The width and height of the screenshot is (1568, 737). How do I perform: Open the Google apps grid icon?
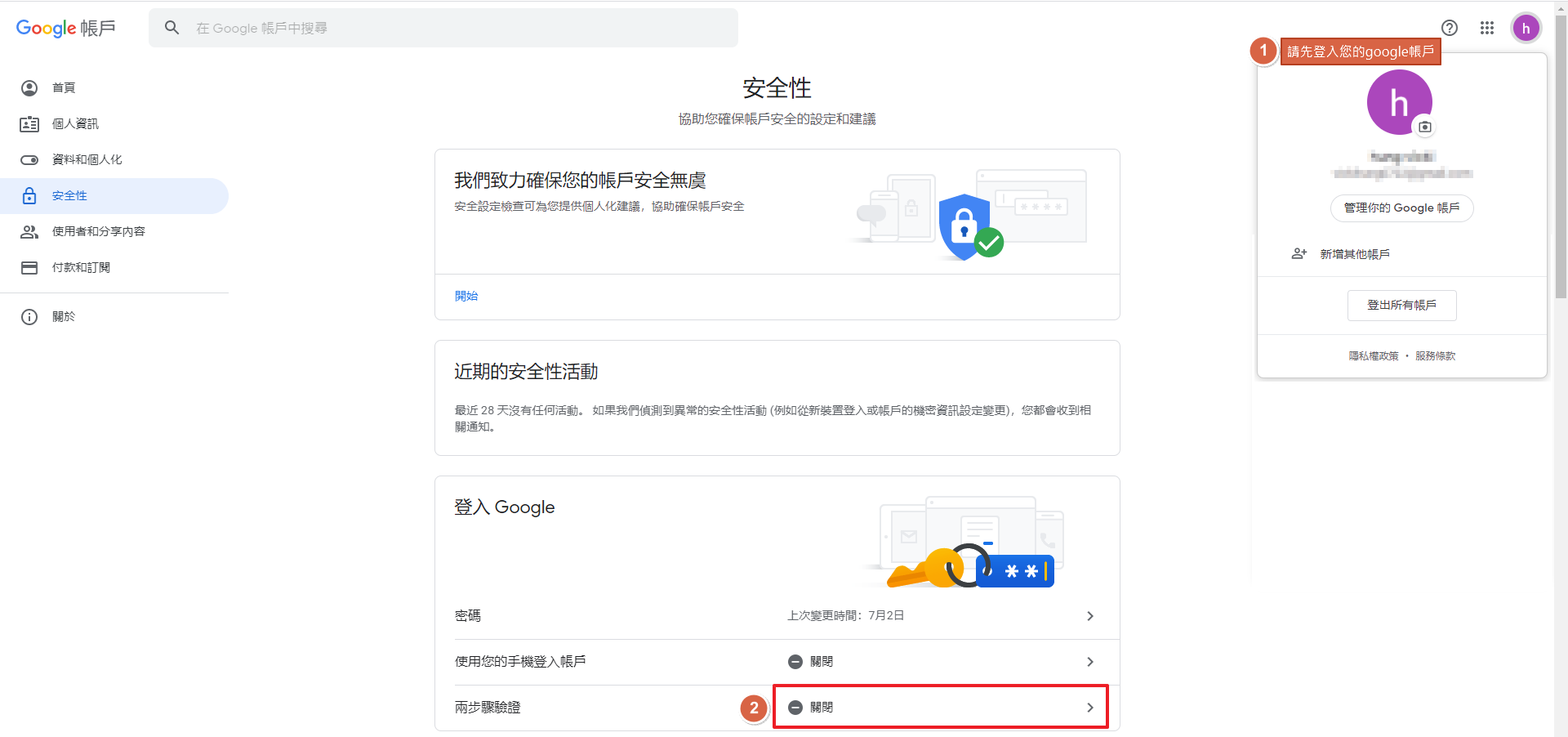[x=1487, y=28]
